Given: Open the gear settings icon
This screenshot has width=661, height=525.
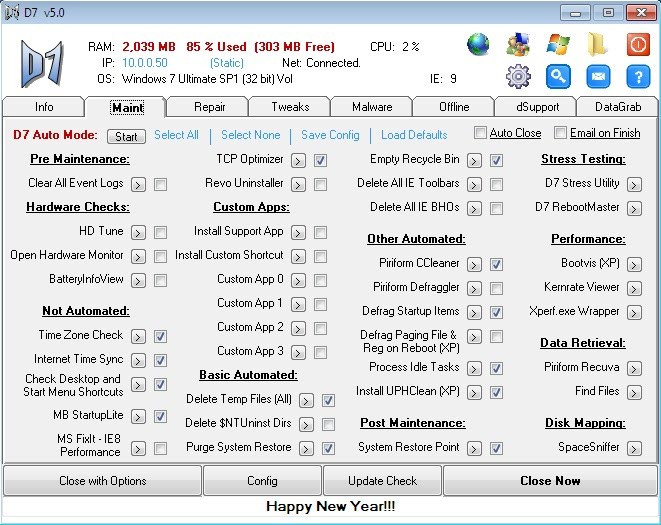Looking at the screenshot, I should click(518, 76).
